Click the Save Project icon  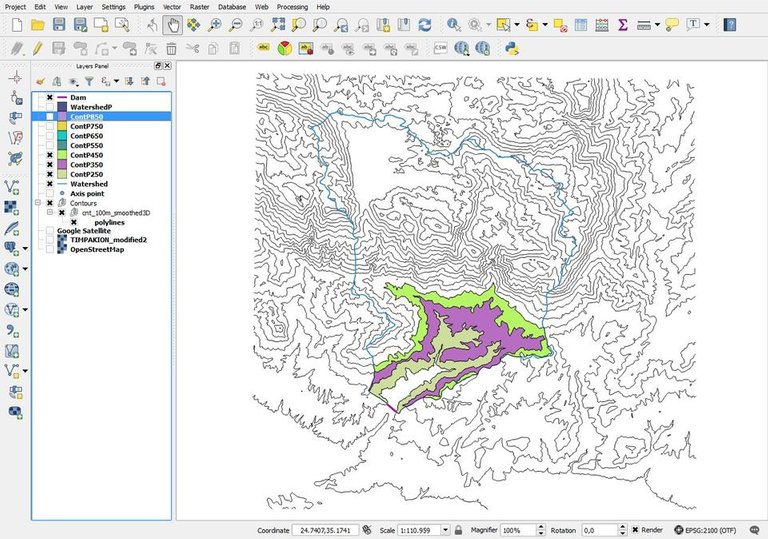pyautogui.click(x=59, y=24)
